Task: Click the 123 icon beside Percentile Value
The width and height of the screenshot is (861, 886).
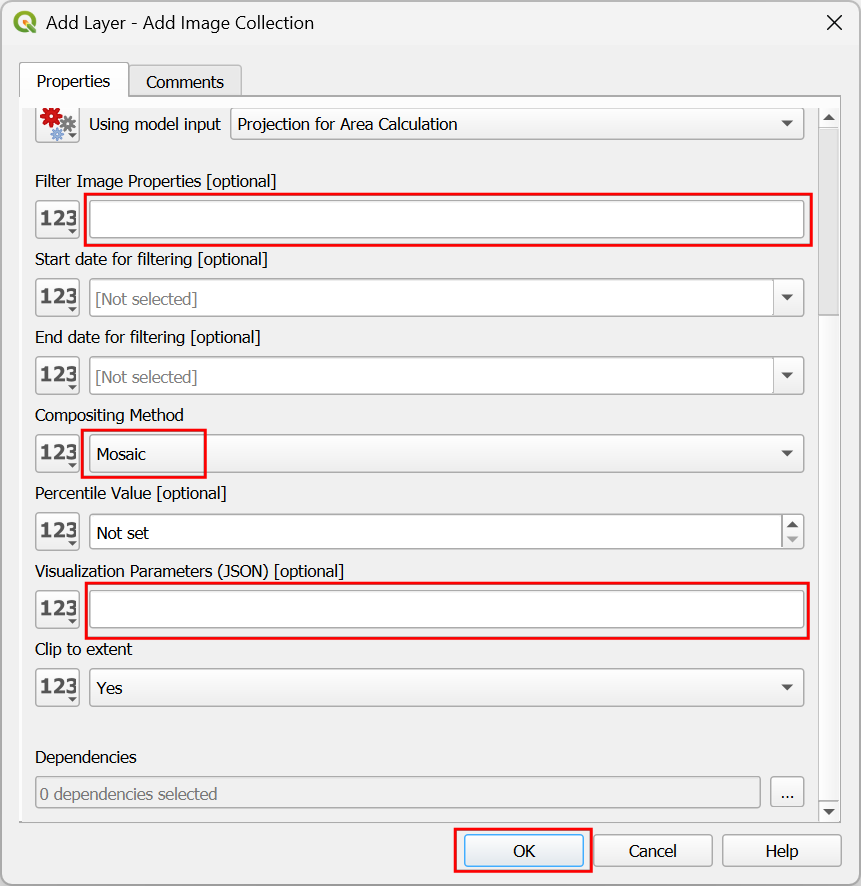Action: pyautogui.click(x=57, y=532)
